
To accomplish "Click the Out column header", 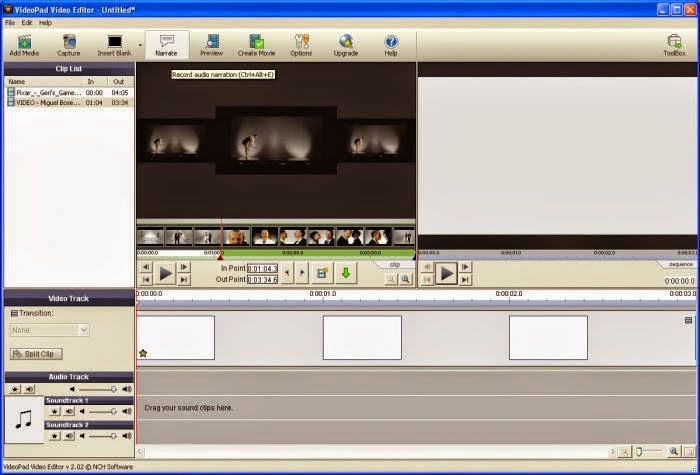I will 120,82.
